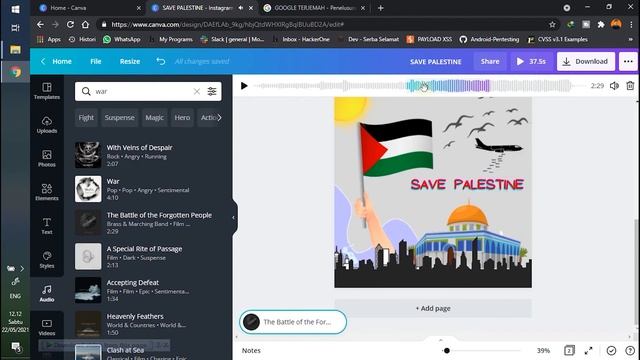Switch to the GOOGLE TERJEMAH tab
This screenshot has height=360, width=640.
(315, 8)
